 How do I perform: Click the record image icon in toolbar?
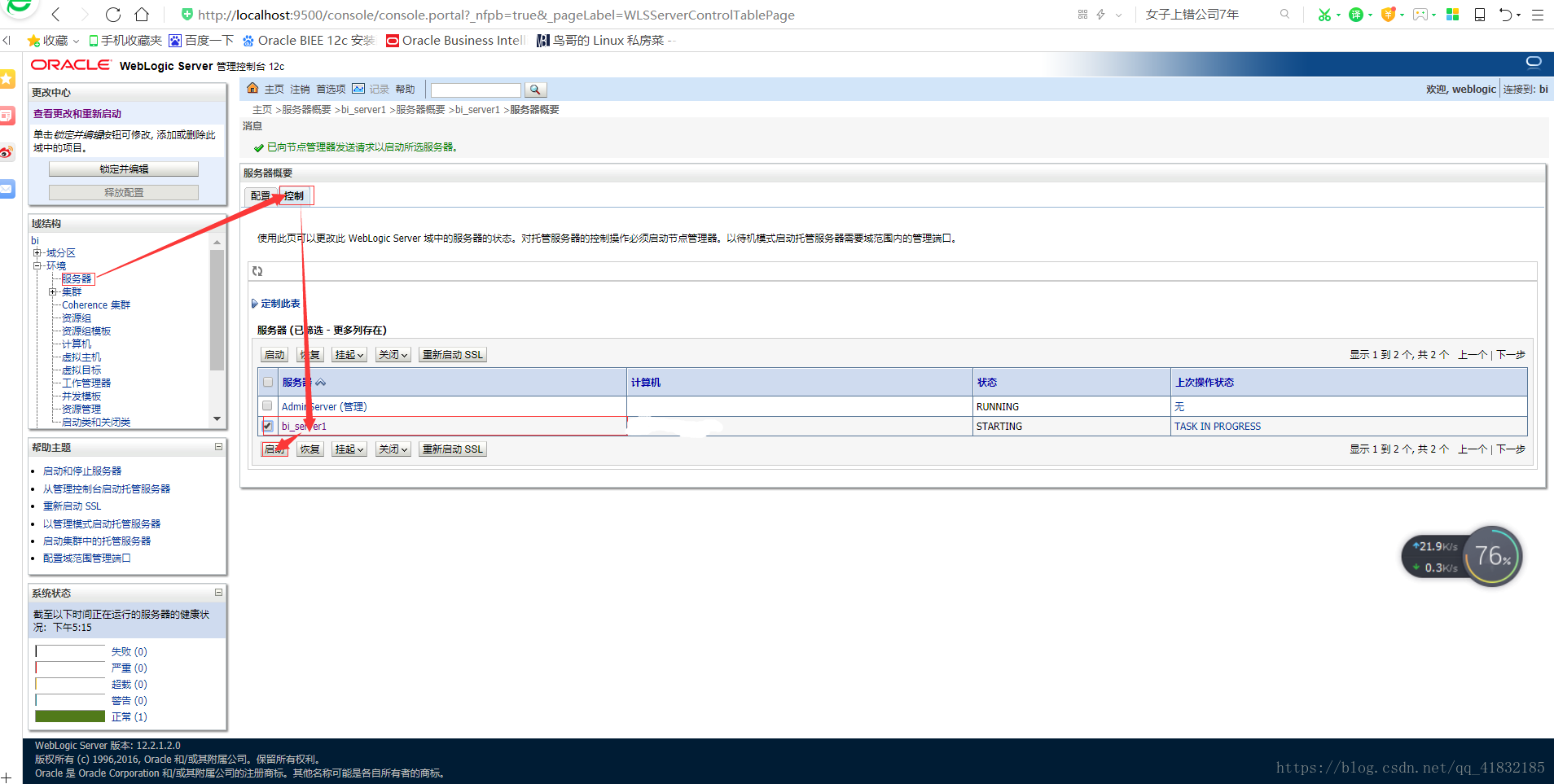click(x=358, y=89)
